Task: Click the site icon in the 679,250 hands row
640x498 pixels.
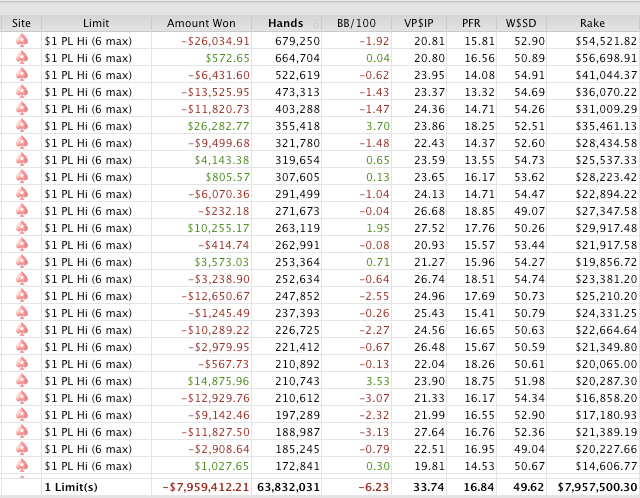Action: 21,41
